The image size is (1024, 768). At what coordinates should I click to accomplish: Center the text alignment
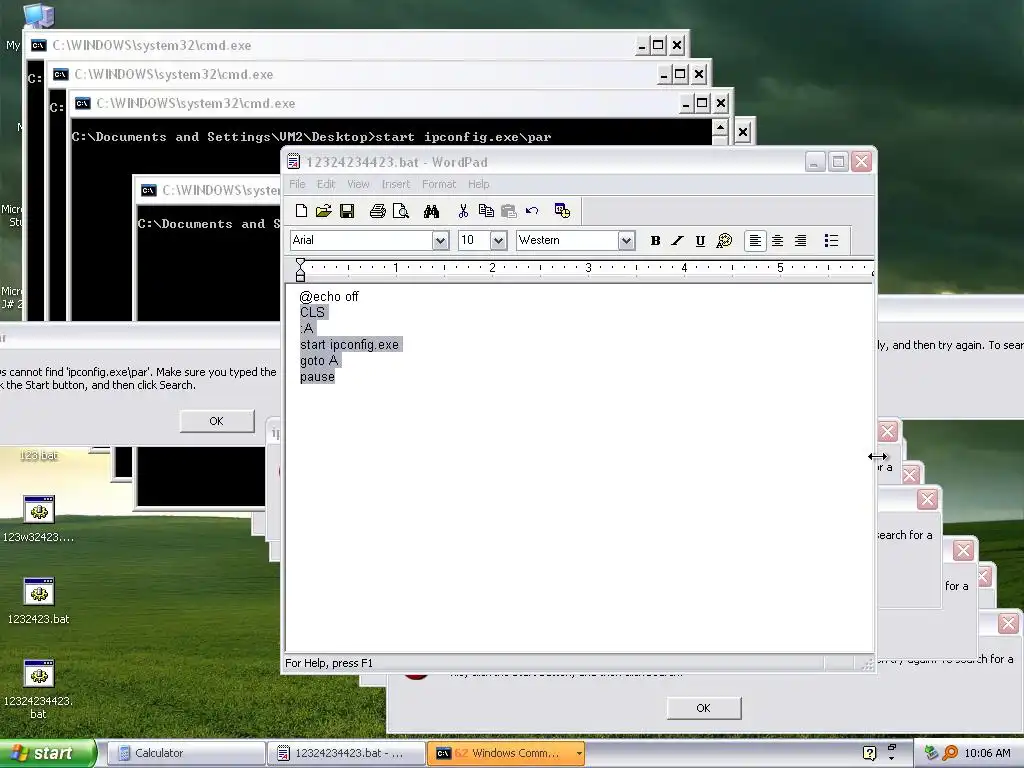tap(777, 240)
